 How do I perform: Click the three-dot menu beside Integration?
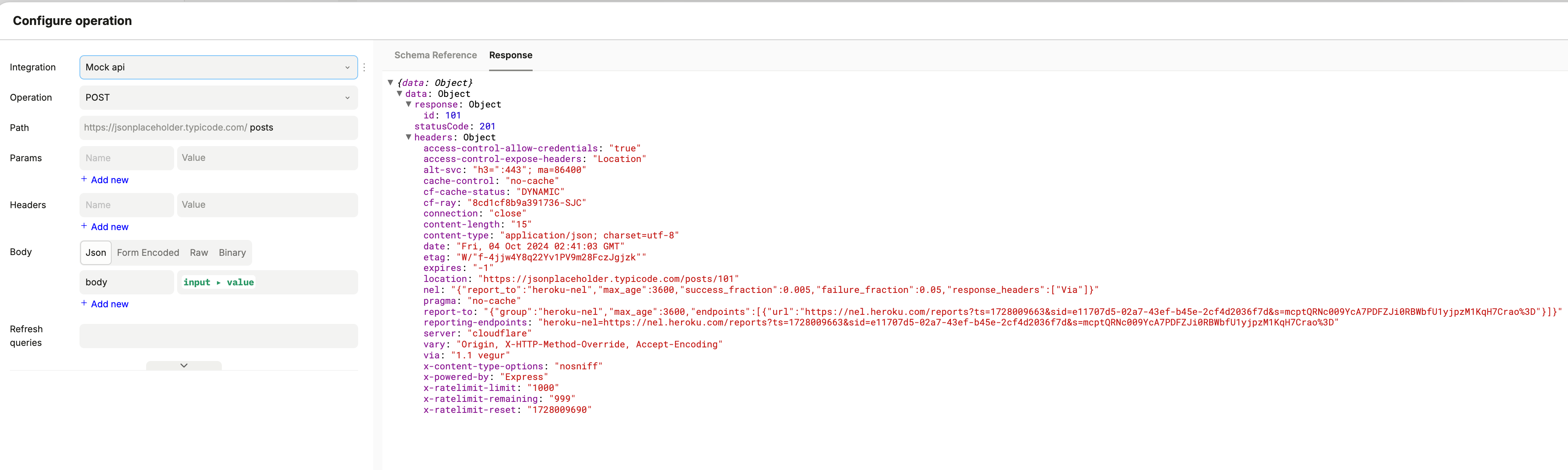(x=364, y=68)
